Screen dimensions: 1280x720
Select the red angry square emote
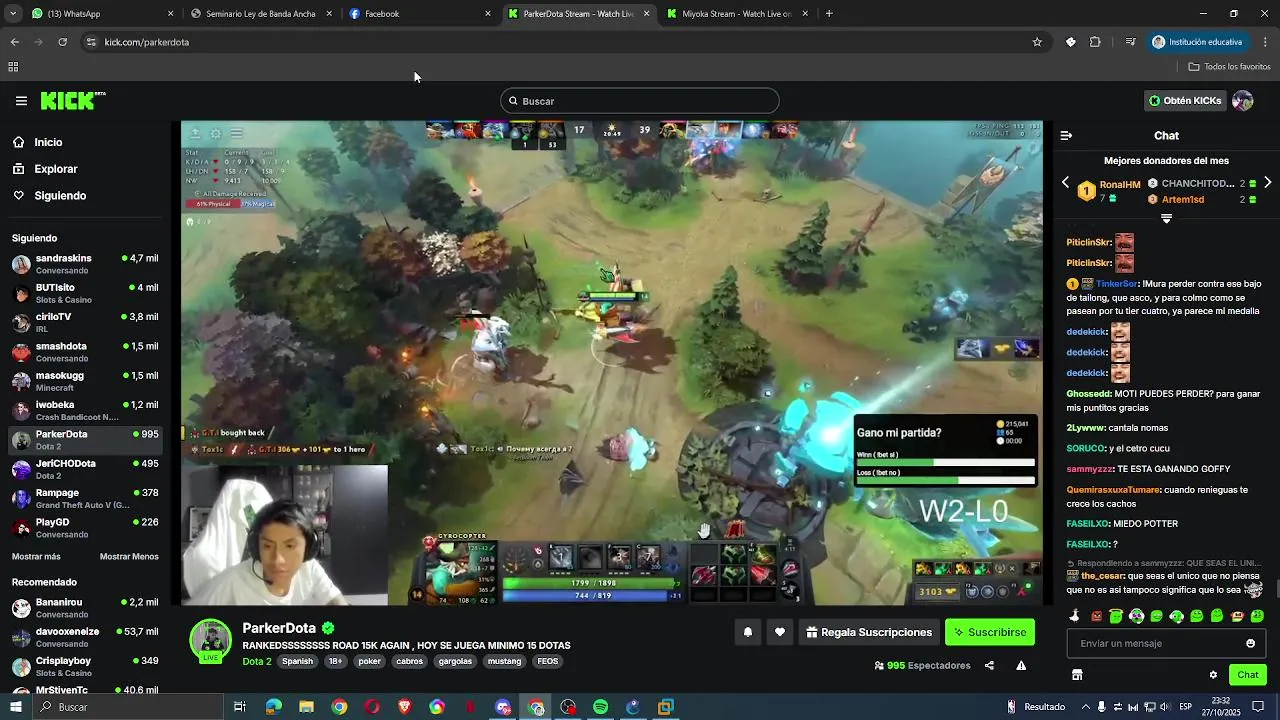coord(1096,616)
